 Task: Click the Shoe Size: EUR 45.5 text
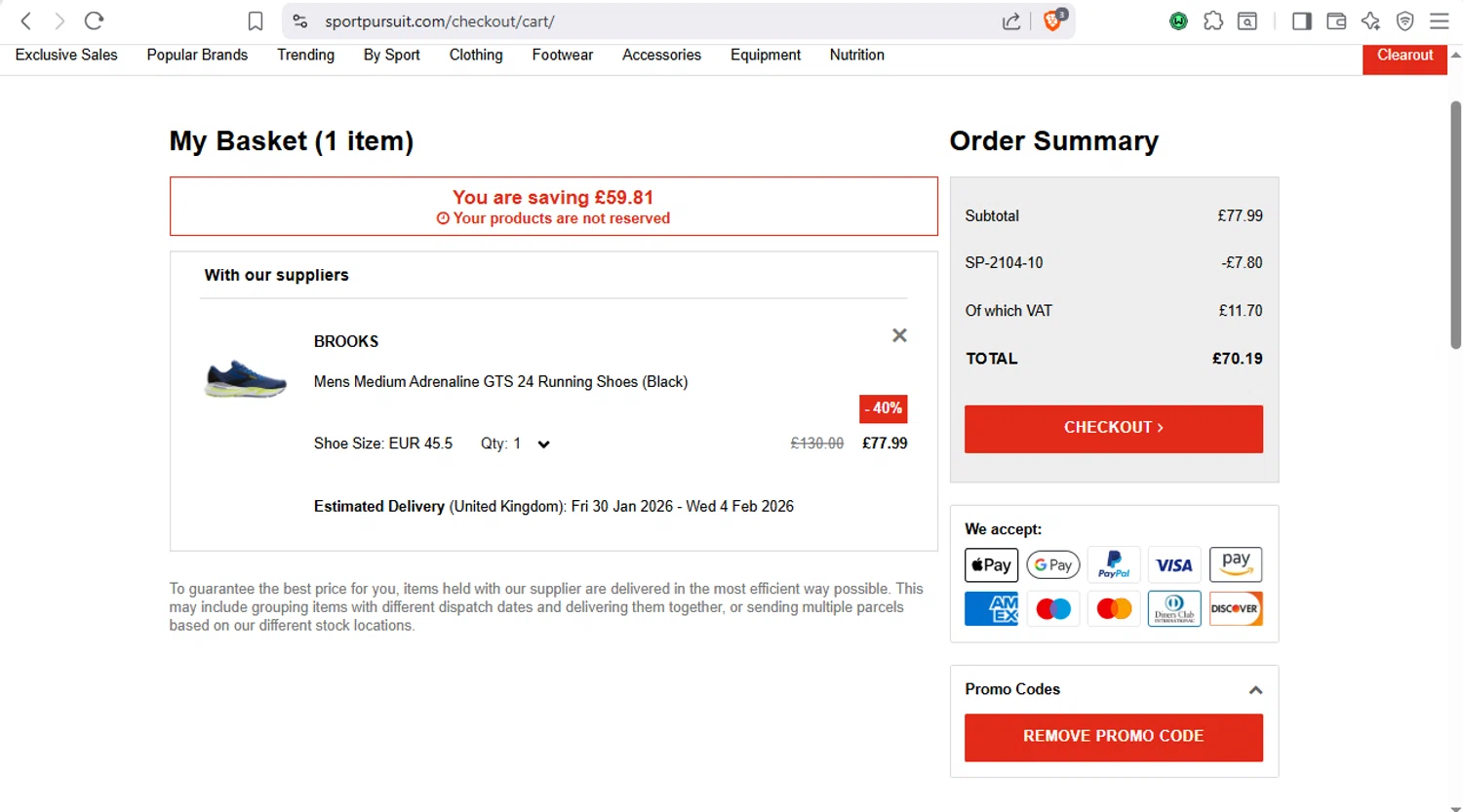(383, 444)
